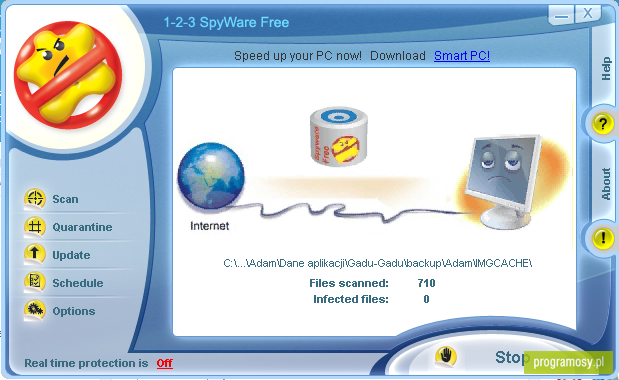Minimize the SpyWare Free window

click(x=561, y=15)
